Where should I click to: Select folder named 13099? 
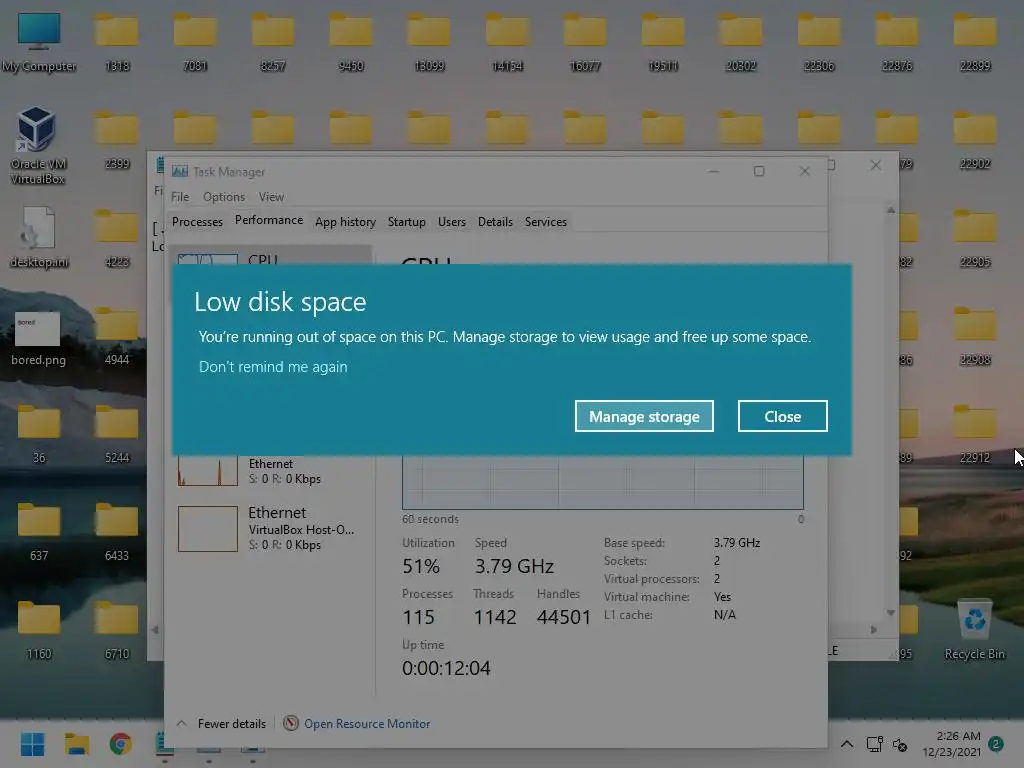click(x=429, y=42)
